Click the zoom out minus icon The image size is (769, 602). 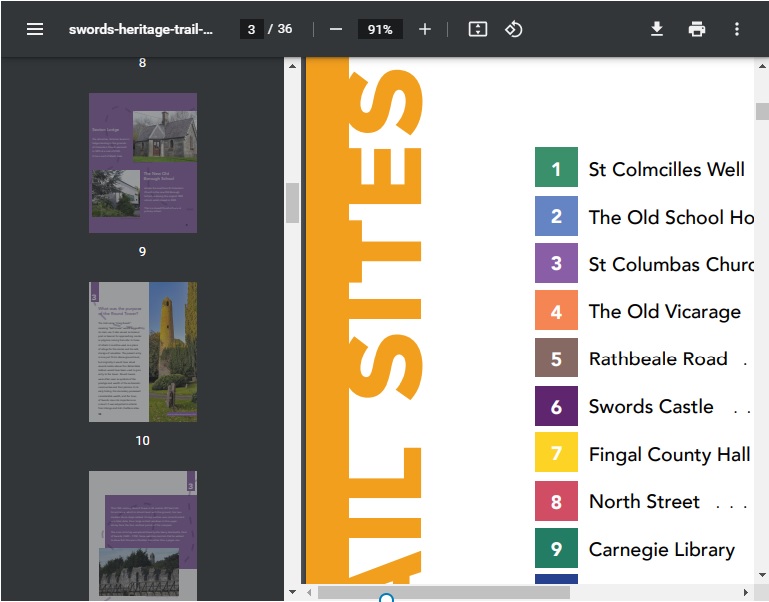(336, 29)
